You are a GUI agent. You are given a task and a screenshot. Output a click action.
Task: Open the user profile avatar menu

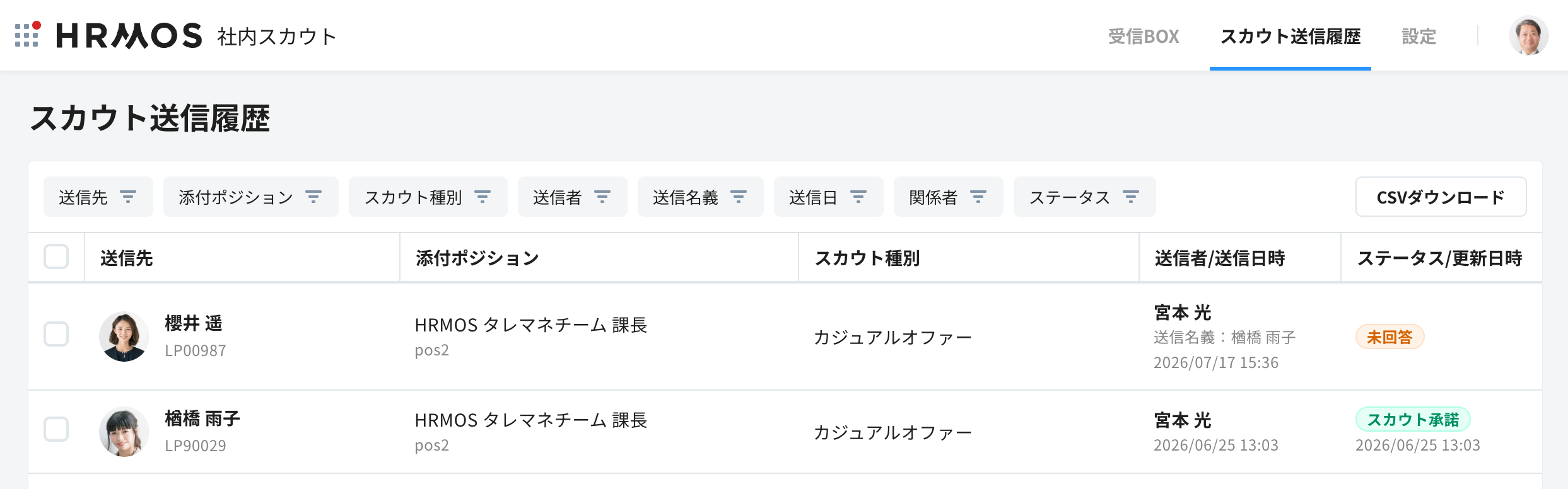click(1528, 35)
